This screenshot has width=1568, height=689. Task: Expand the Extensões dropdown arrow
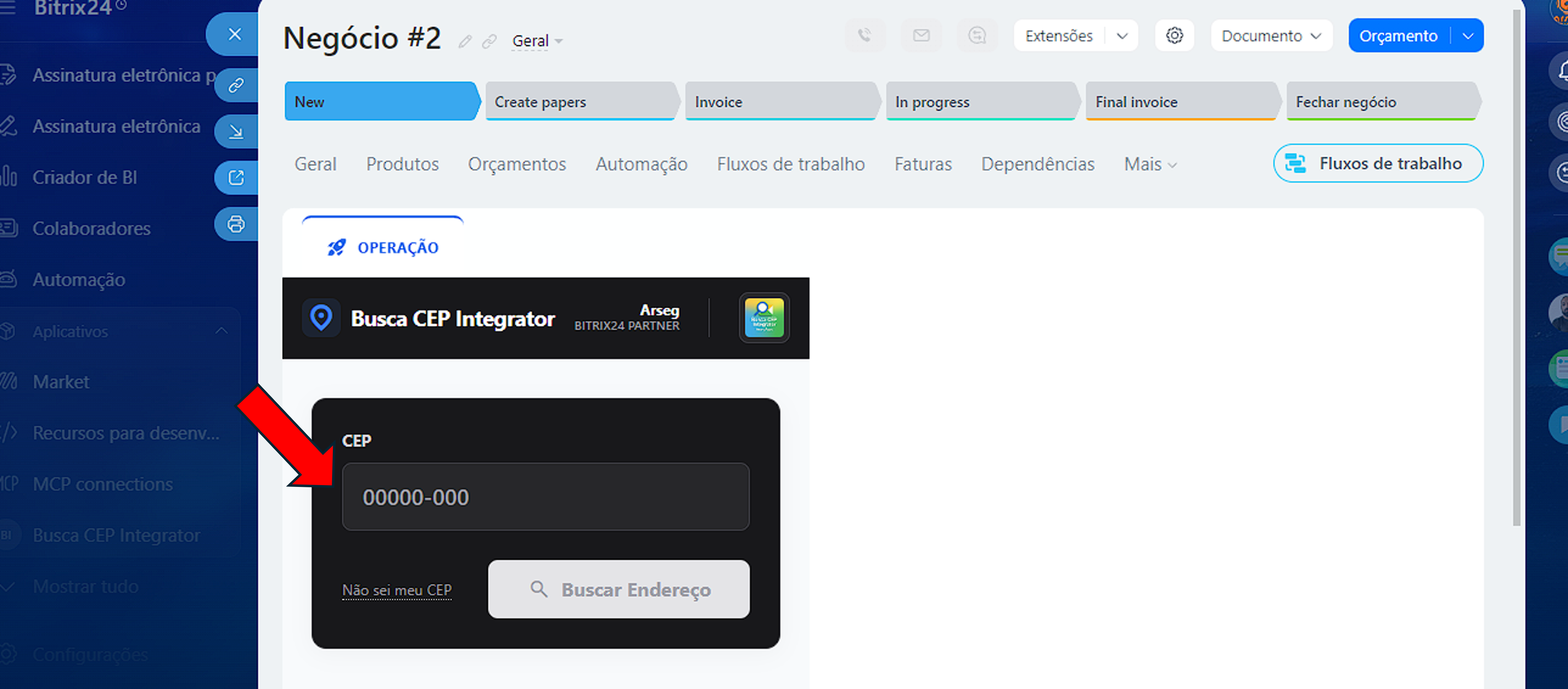(1122, 36)
